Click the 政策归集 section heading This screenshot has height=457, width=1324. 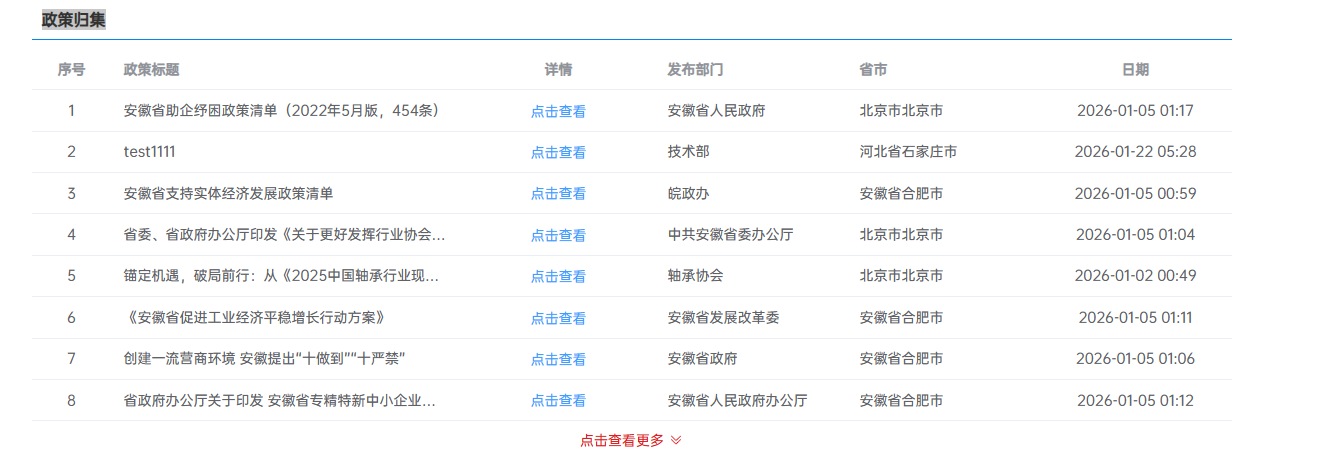[73, 19]
